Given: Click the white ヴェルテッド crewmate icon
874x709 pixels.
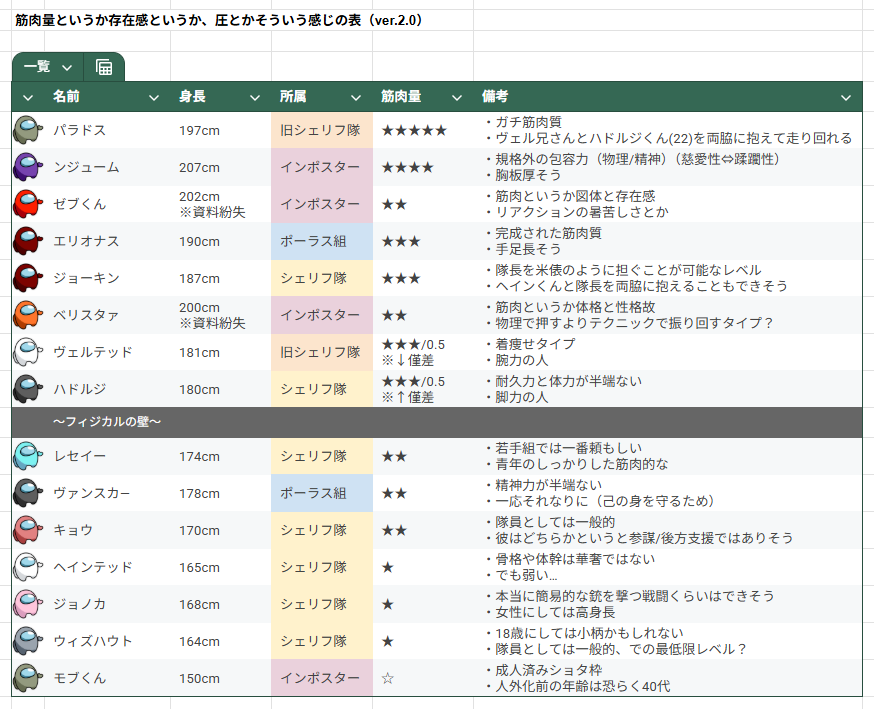Looking at the screenshot, I should (28, 352).
